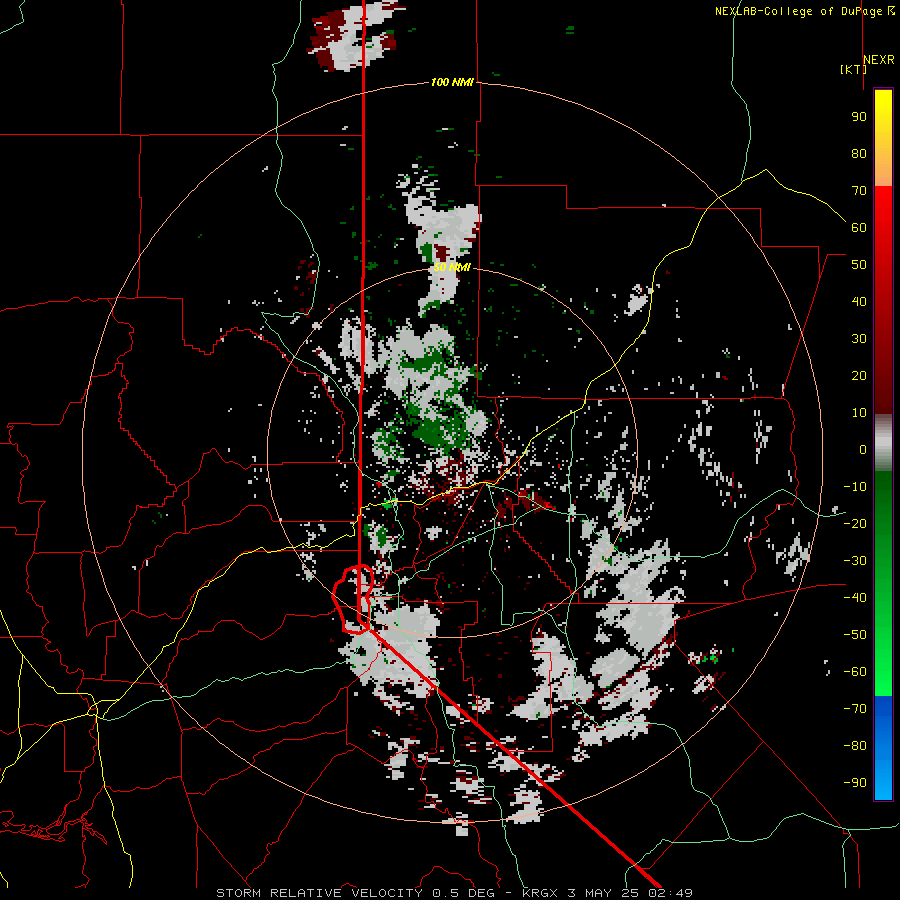Click the 0 value on velocity scale
Viewport: 900px width, 900px height.
863,449
